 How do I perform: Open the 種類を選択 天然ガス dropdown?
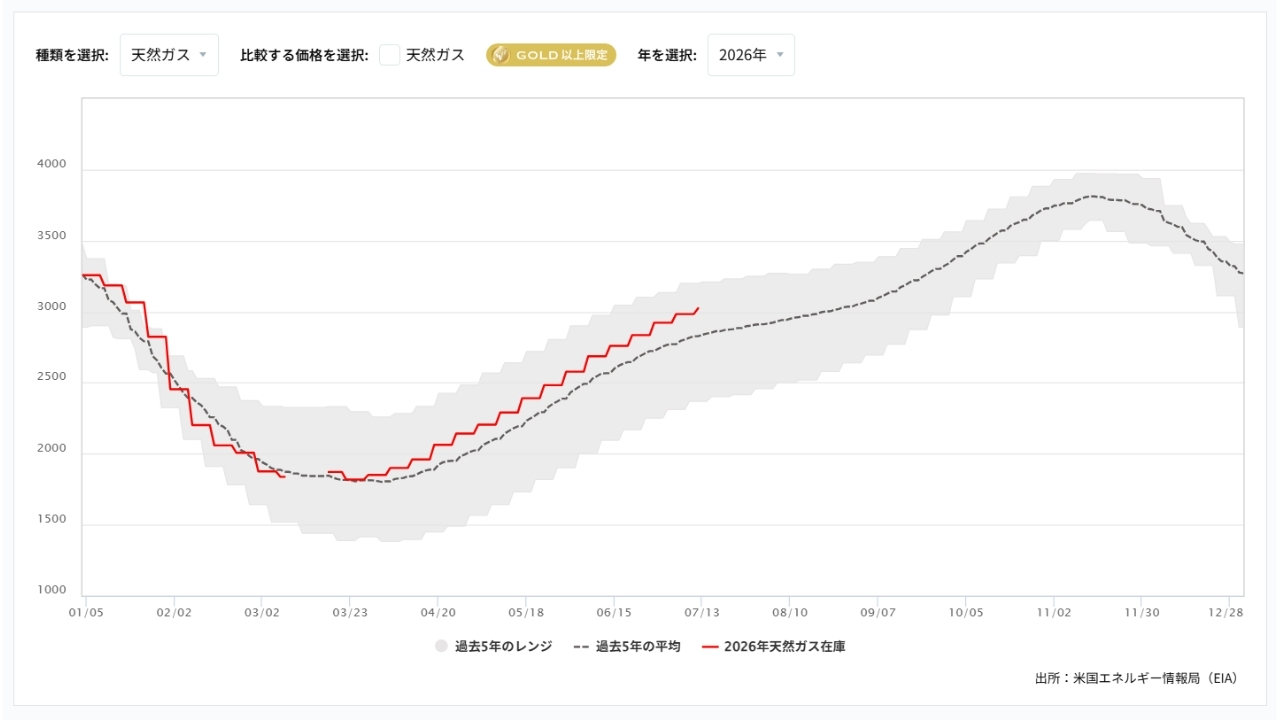(169, 55)
